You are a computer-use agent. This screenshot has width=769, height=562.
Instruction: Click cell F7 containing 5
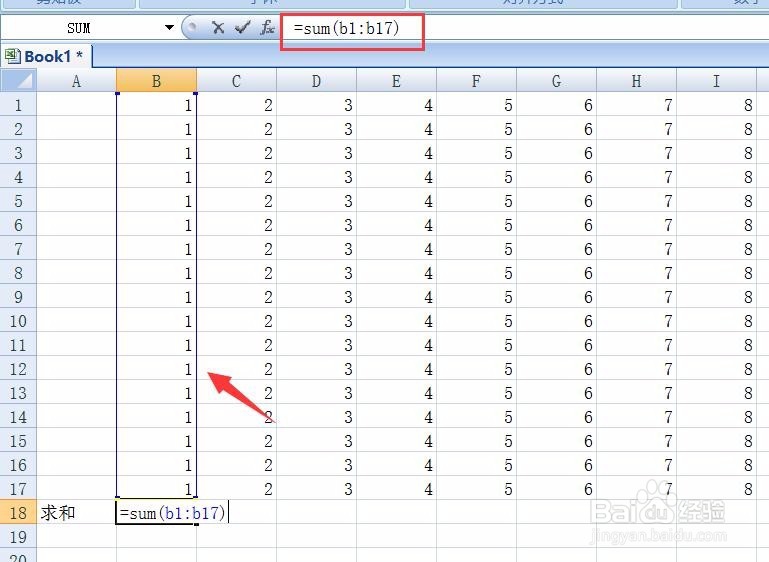476,249
